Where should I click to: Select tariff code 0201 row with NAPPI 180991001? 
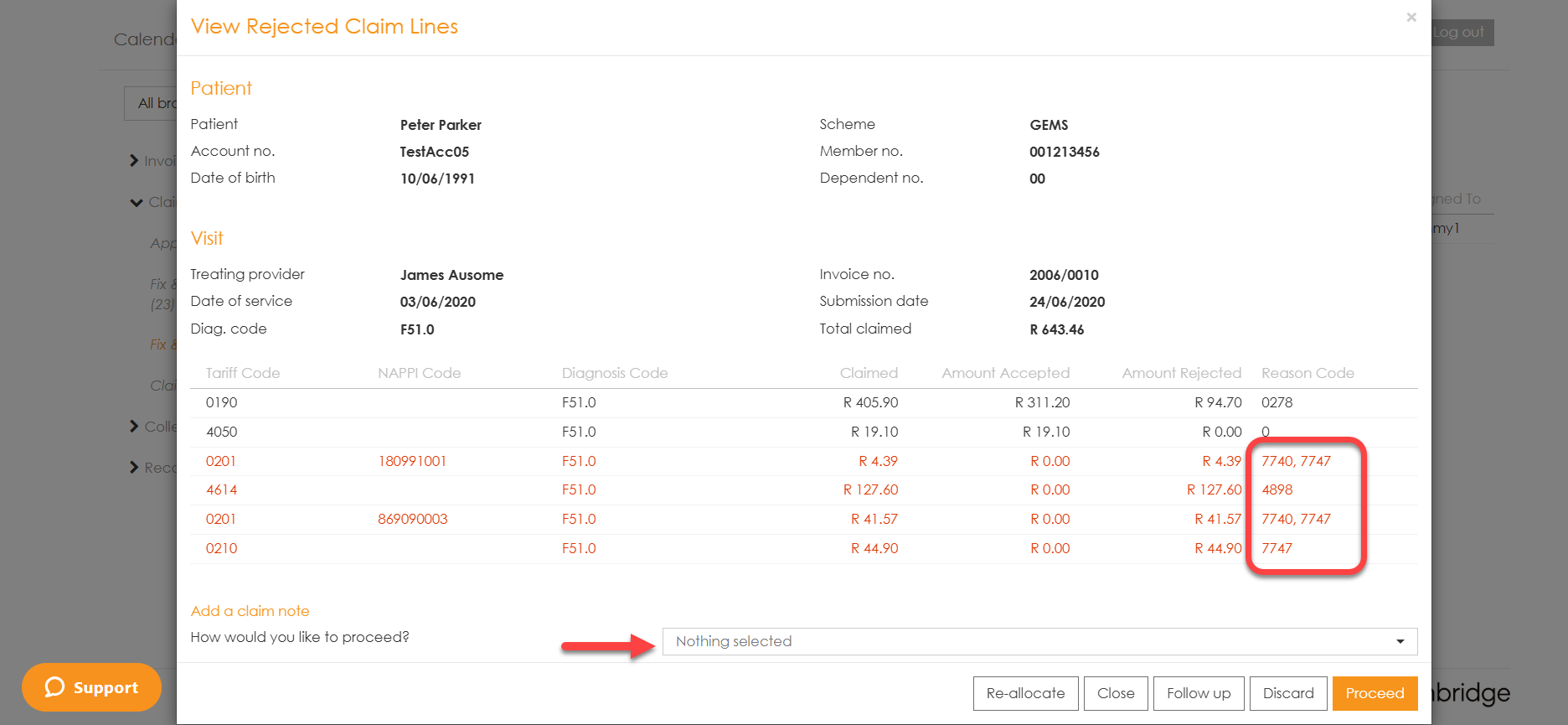pyautogui.click(x=221, y=461)
